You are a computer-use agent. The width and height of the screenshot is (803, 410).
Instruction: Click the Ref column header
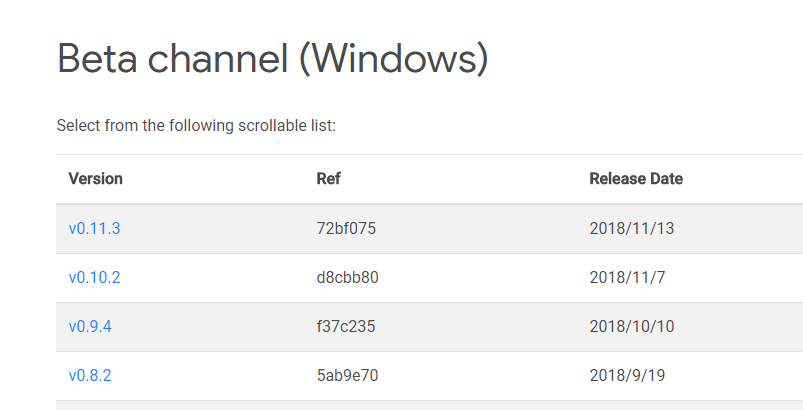[328, 179]
